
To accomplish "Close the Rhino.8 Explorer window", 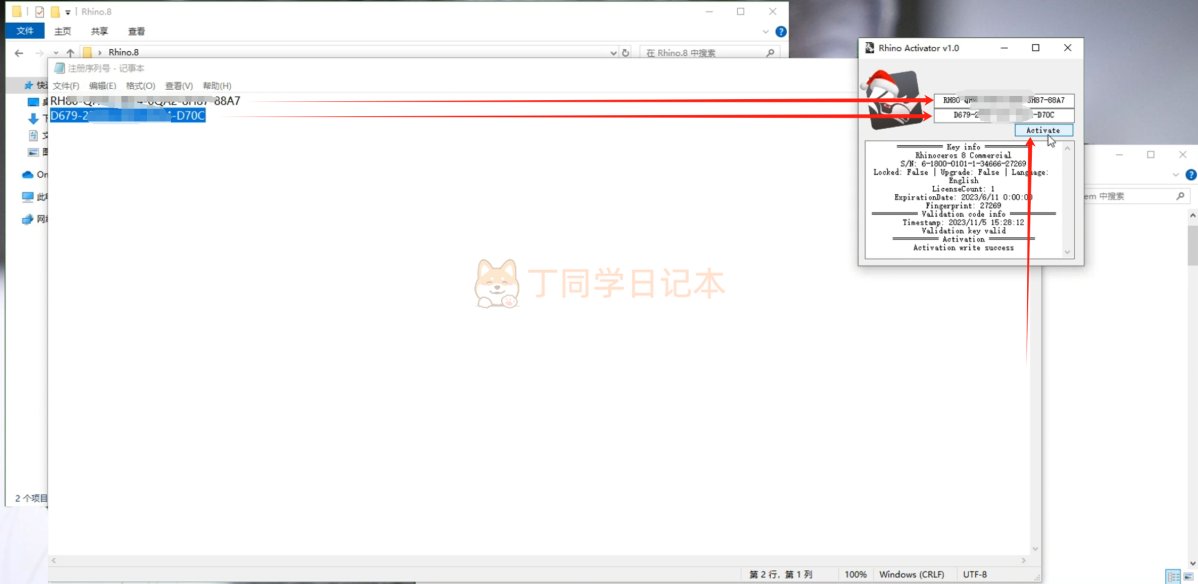I will [773, 11].
